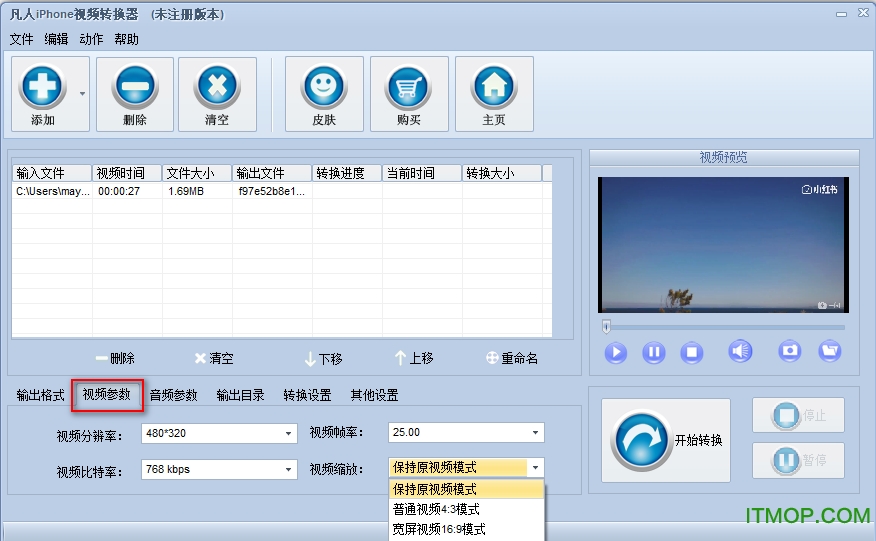
Task: Choose 保持原视频模式 in the dropdown list
Action: click(x=466, y=490)
